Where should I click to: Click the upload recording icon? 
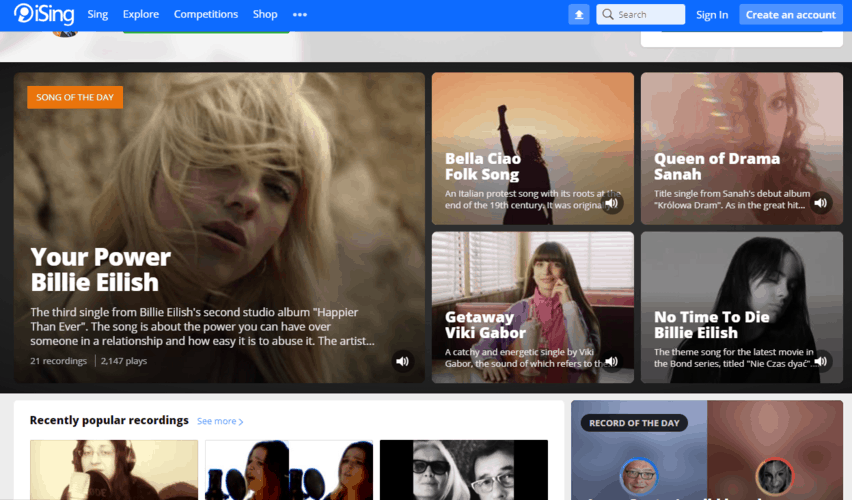click(x=579, y=15)
